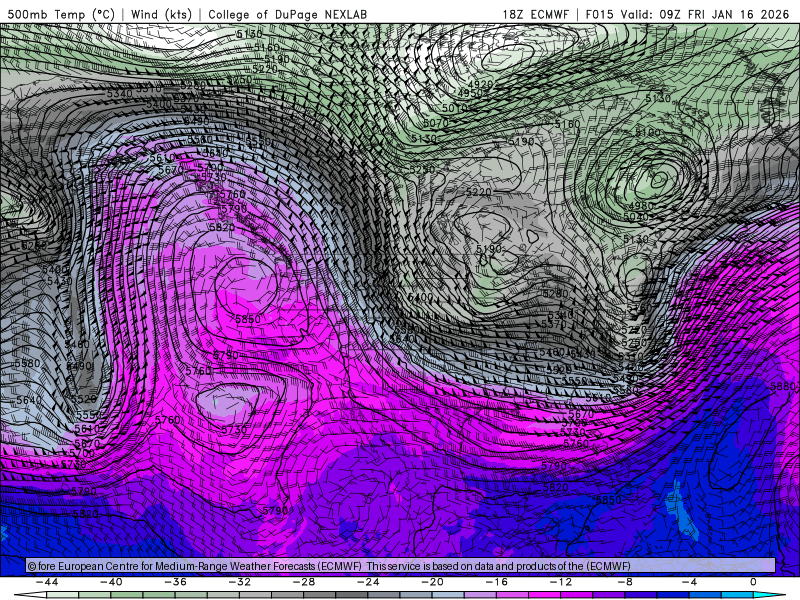The image size is (800, 600).
Task: Click the 4980 contour label near the low
Action: [641, 206]
